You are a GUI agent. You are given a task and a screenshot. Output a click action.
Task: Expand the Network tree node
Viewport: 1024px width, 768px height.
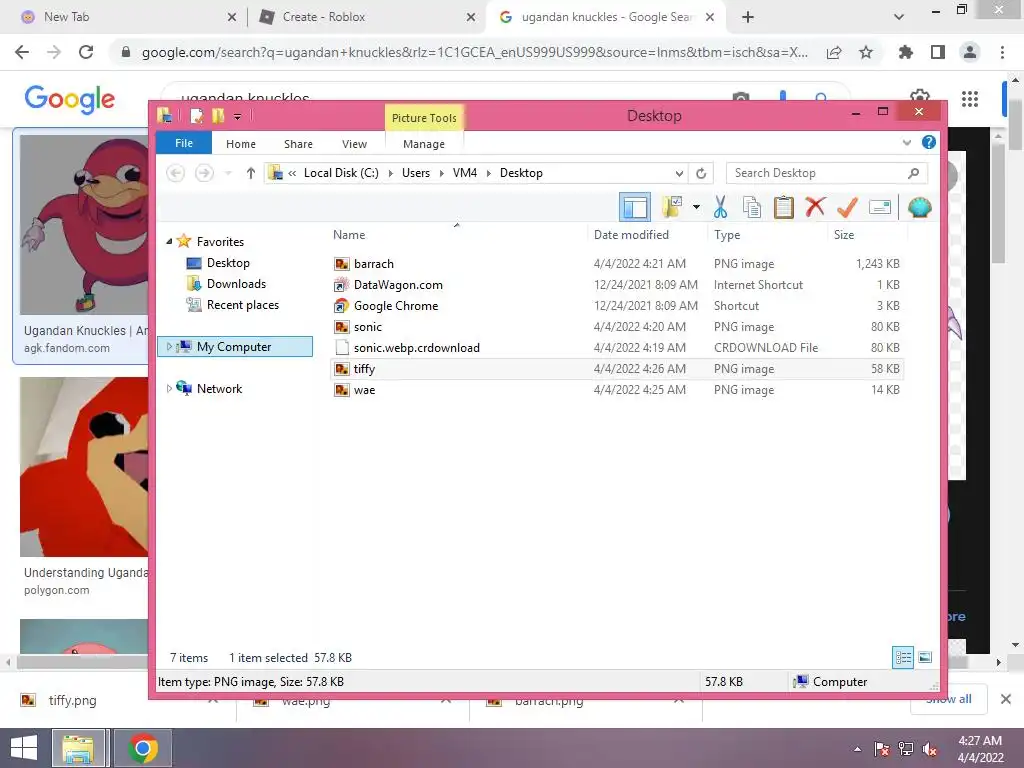click(x=169, y=388)
